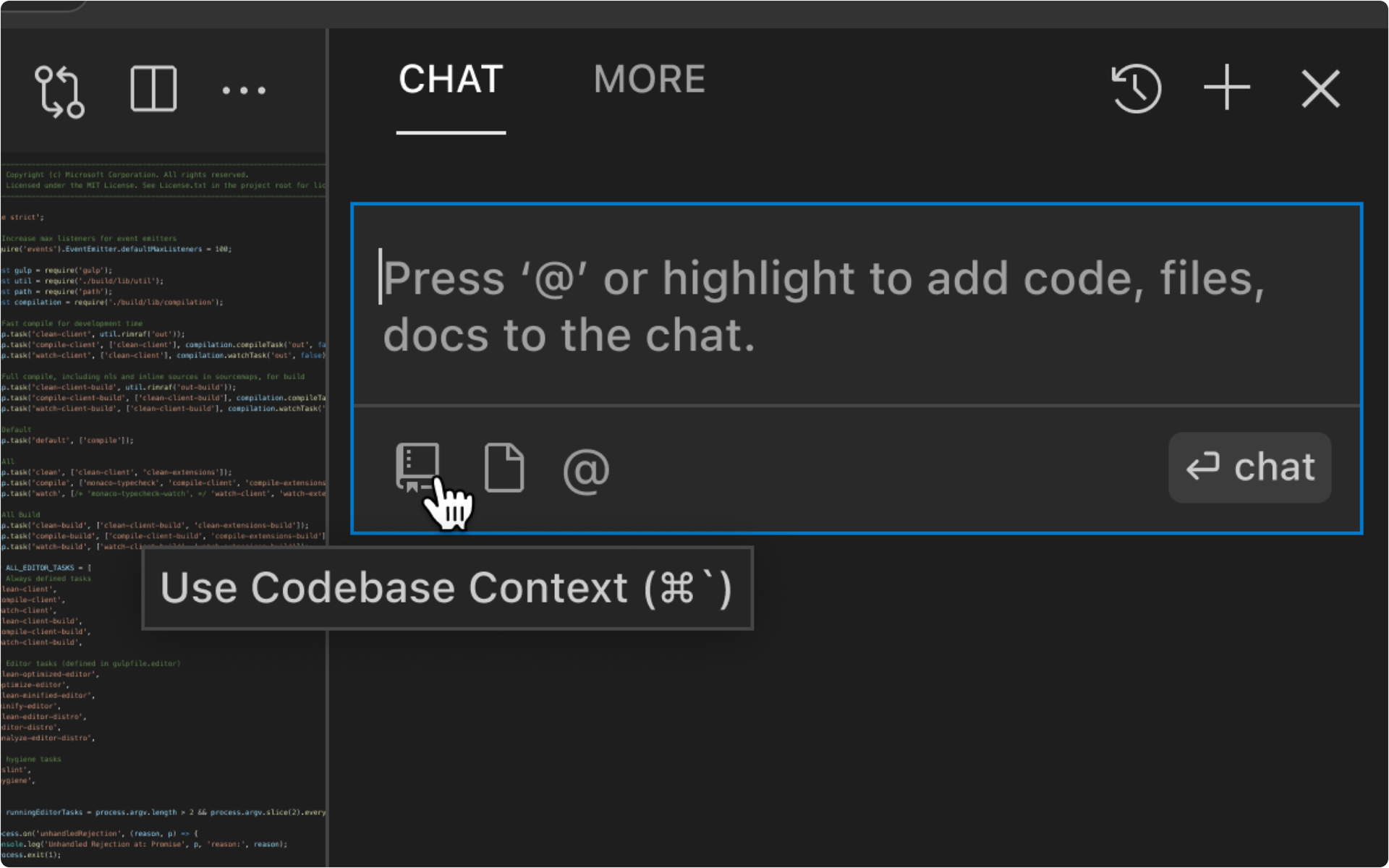
Task: Submit the message with the chat button
Action: 1249,467
